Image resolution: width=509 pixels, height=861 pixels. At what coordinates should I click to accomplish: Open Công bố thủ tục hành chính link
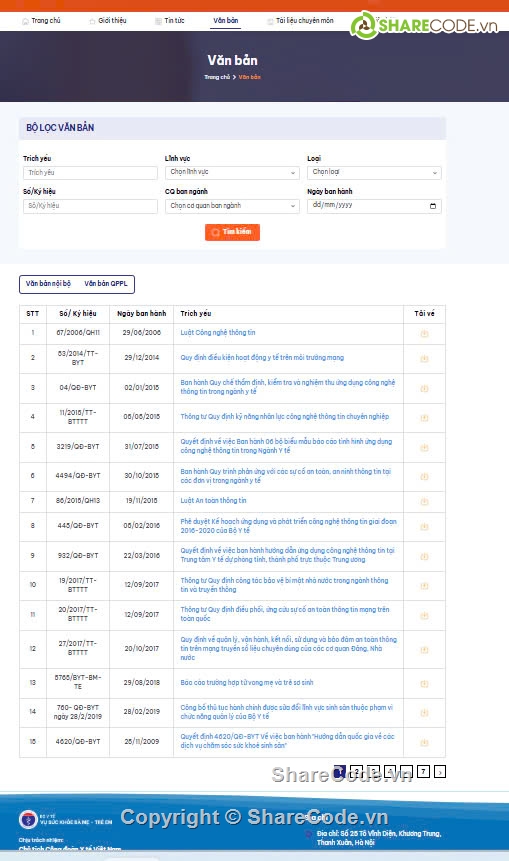tap(287, 712)
